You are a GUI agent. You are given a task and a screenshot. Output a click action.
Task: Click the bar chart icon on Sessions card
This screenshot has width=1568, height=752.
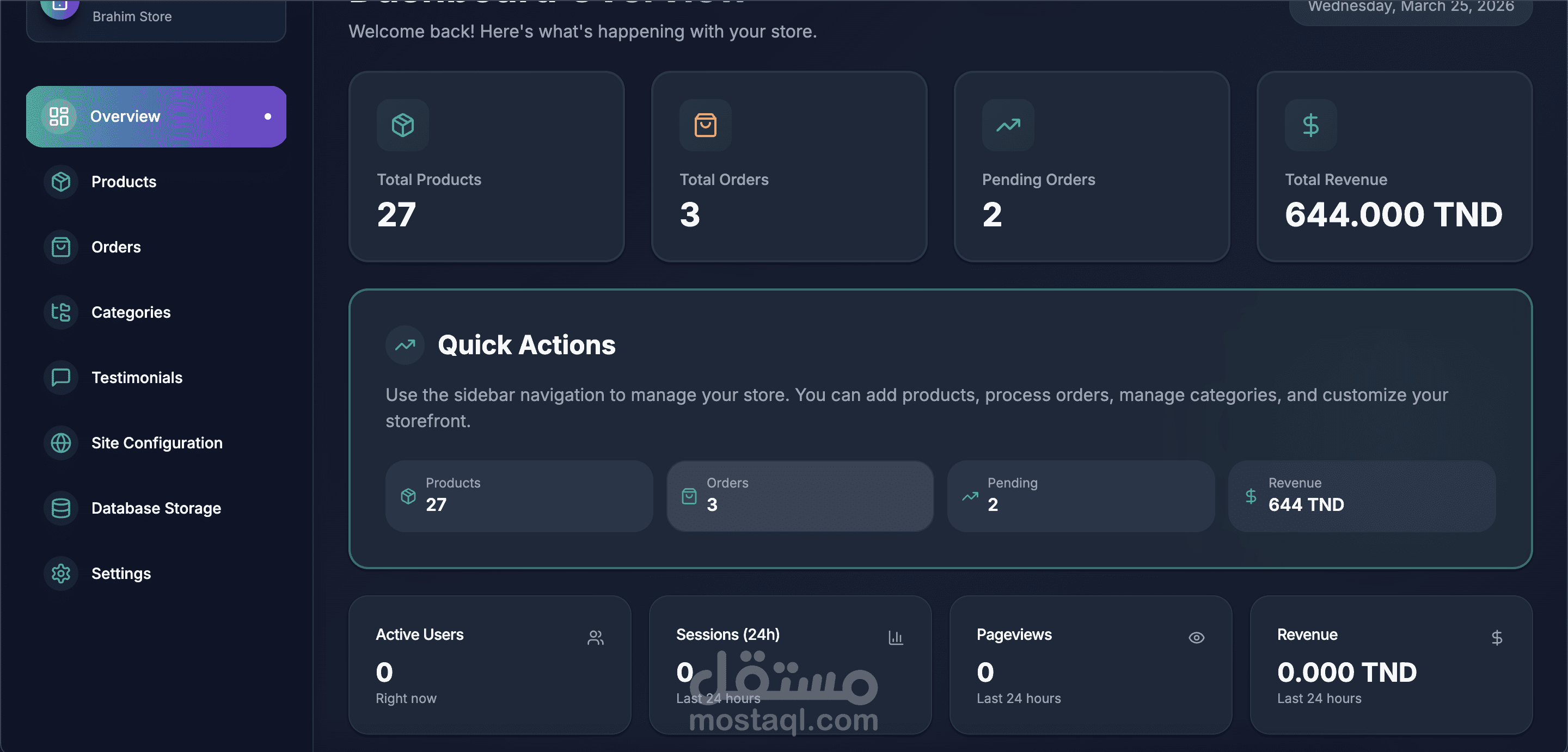coord(896,638)
